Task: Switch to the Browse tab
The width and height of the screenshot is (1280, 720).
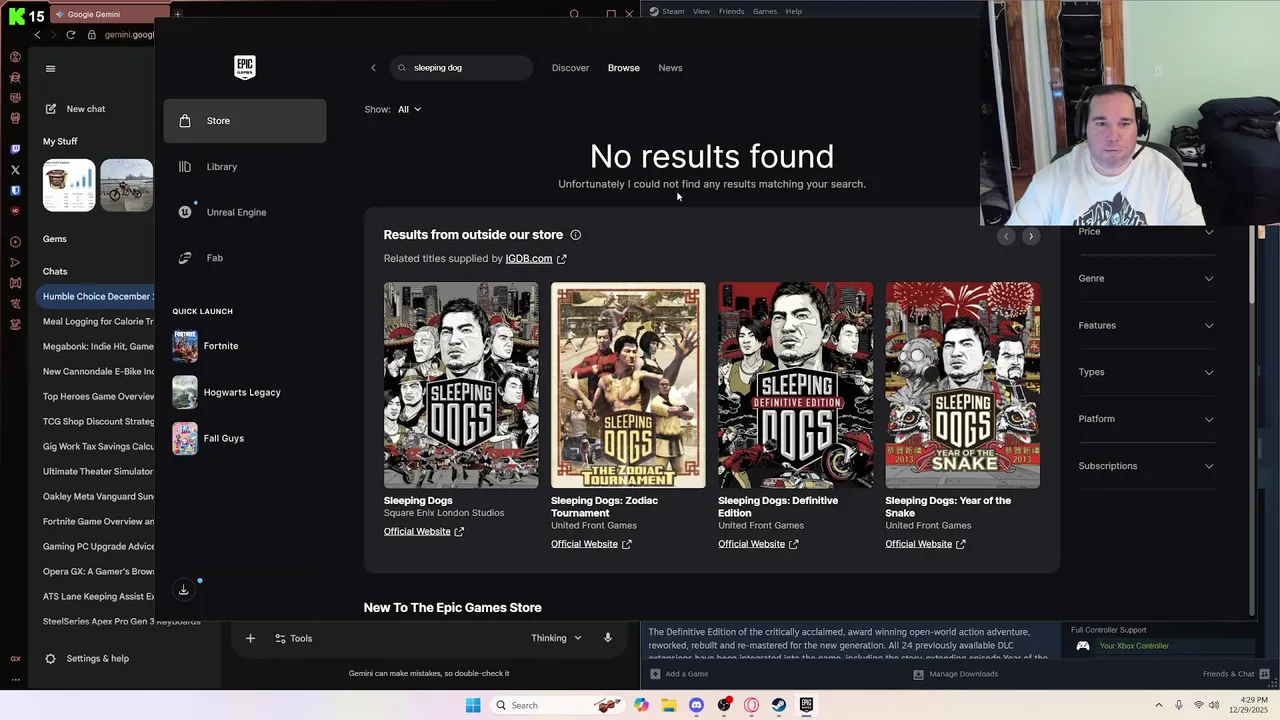Action: pyautogui.click(x=624, y=68)
